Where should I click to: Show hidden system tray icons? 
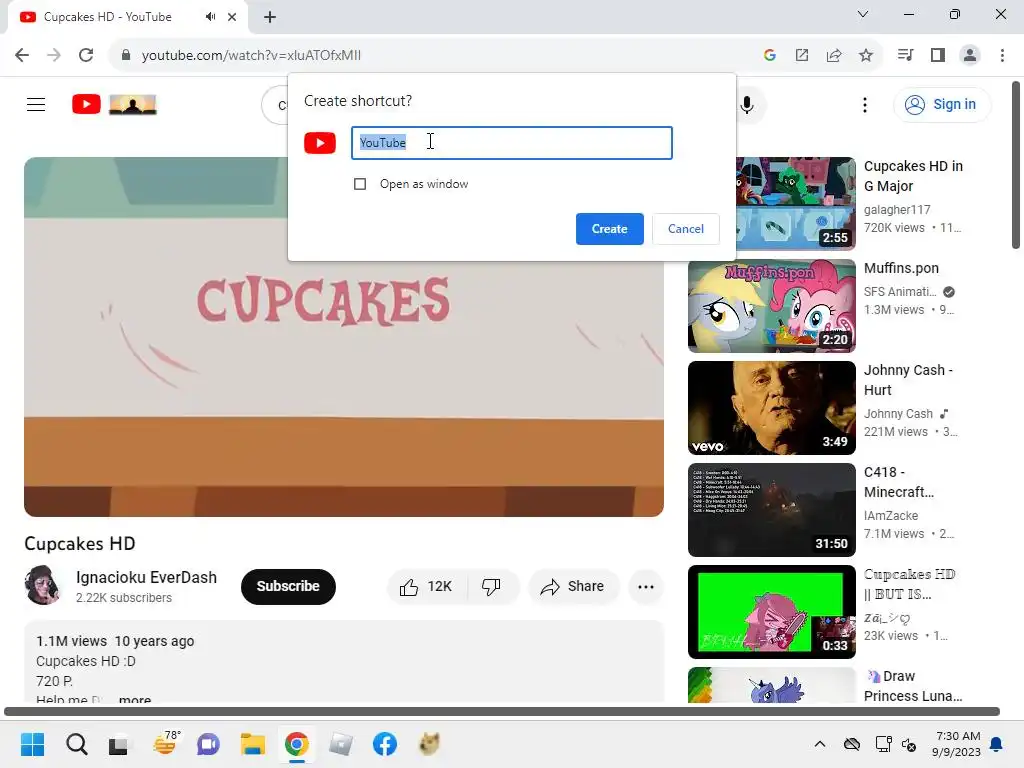coord(820,744)
